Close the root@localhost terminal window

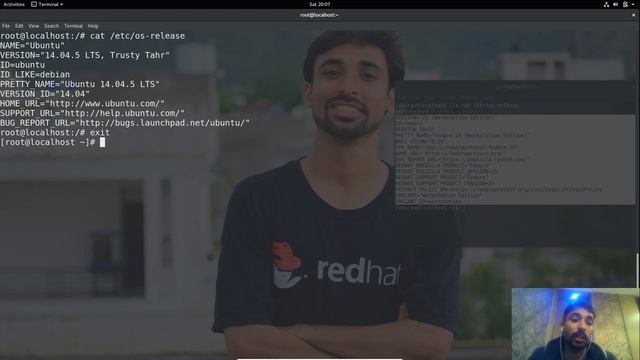pyautogui.click(x=633, y=15)
